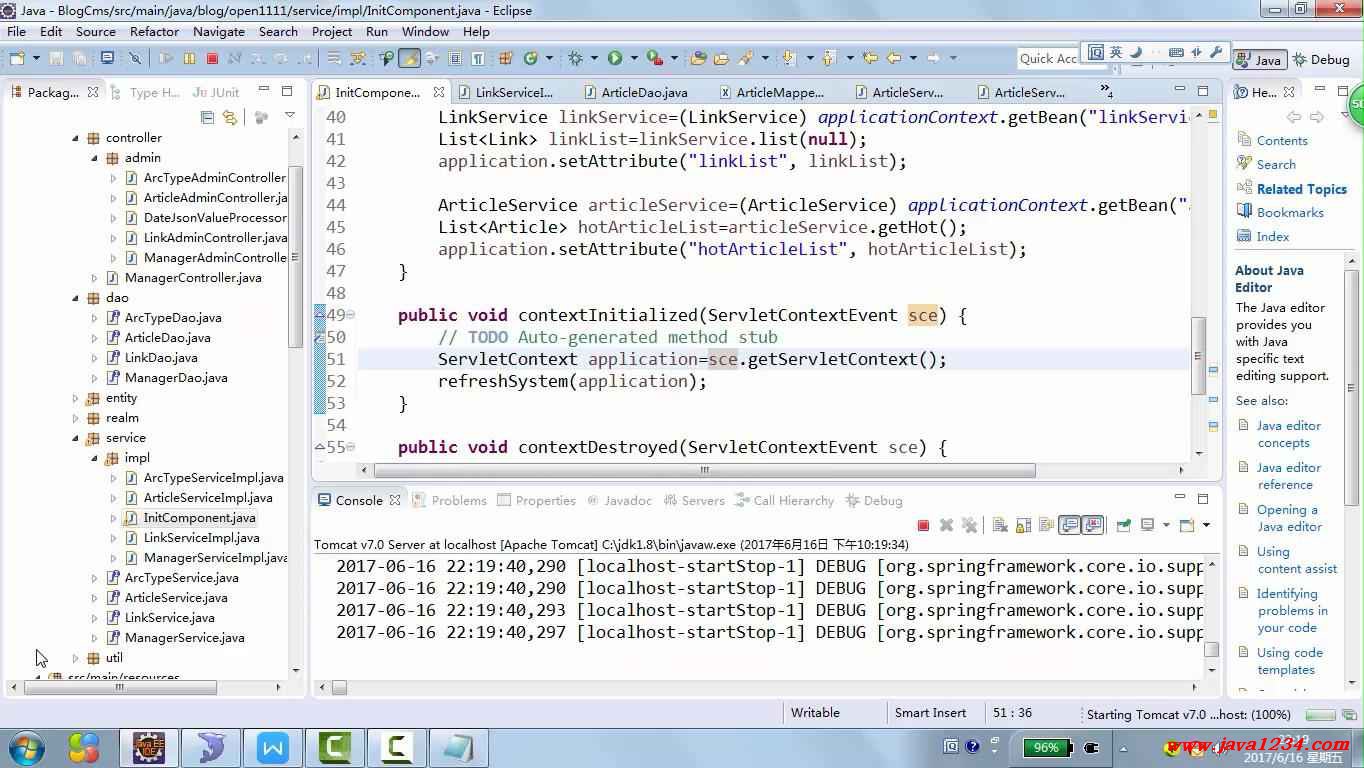Collapse the controller package

tap(75, 138)
